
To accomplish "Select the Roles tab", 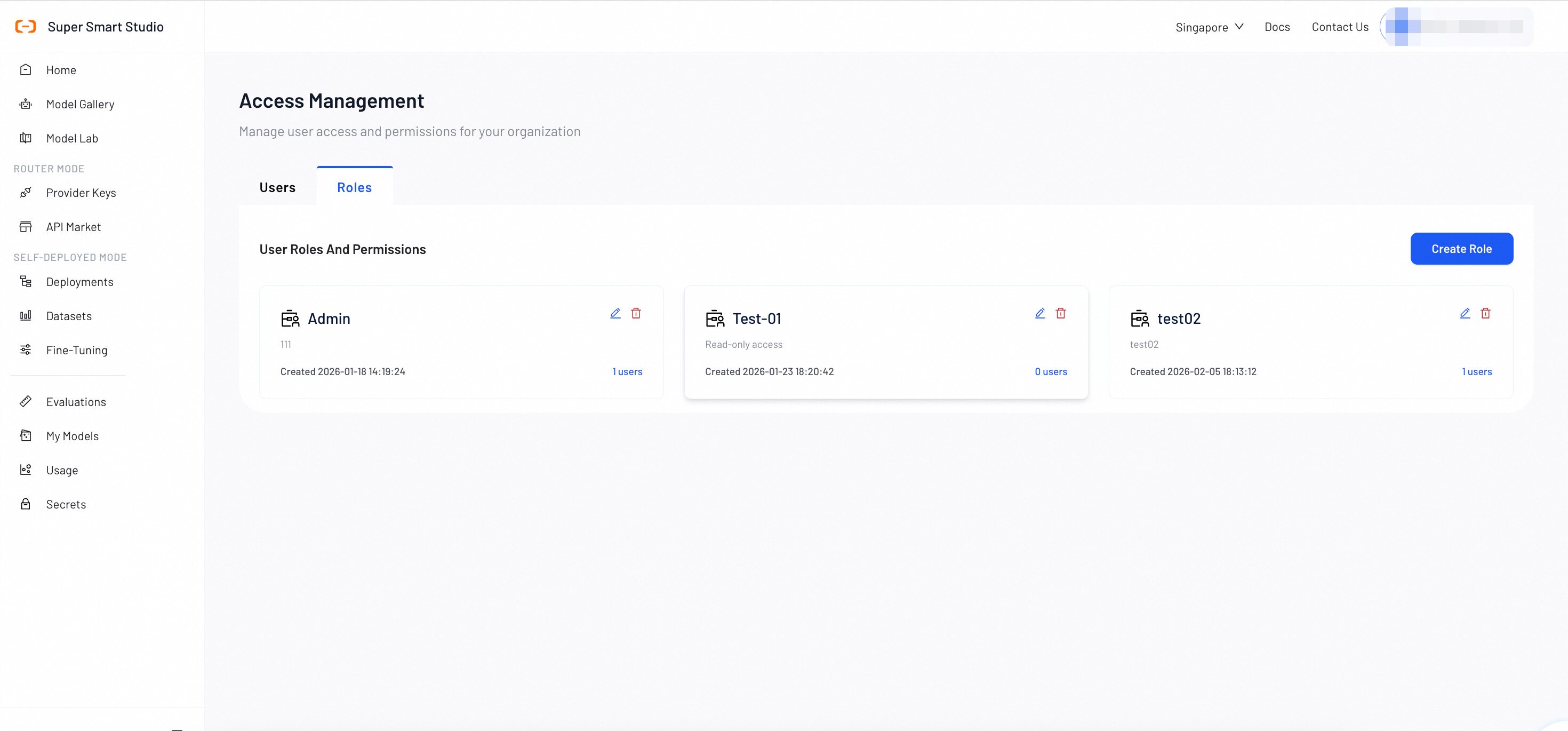I will (x=355, y=187).
